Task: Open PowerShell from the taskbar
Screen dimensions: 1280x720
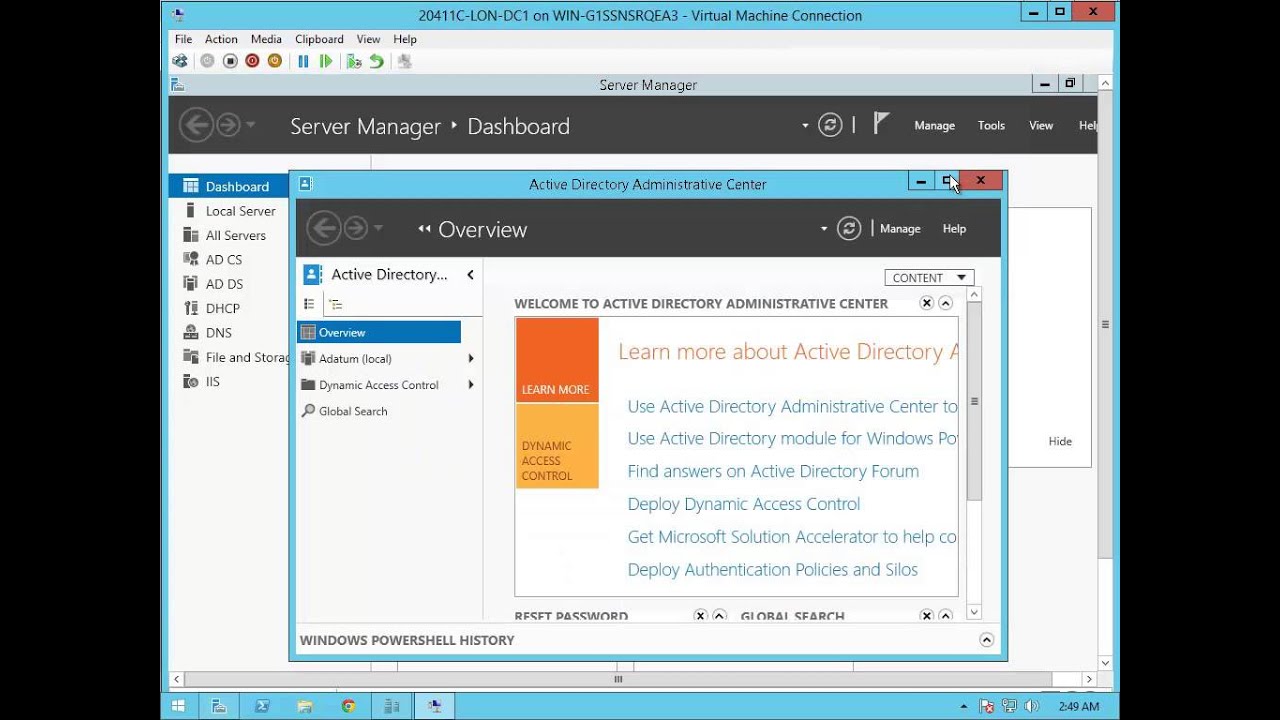Action: point(262,706)
